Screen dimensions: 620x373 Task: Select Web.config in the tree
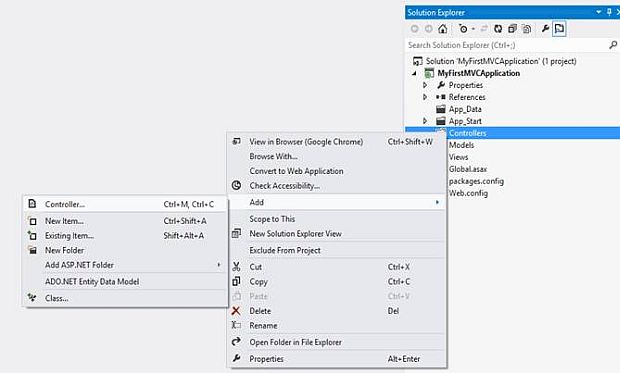(468, 193)
